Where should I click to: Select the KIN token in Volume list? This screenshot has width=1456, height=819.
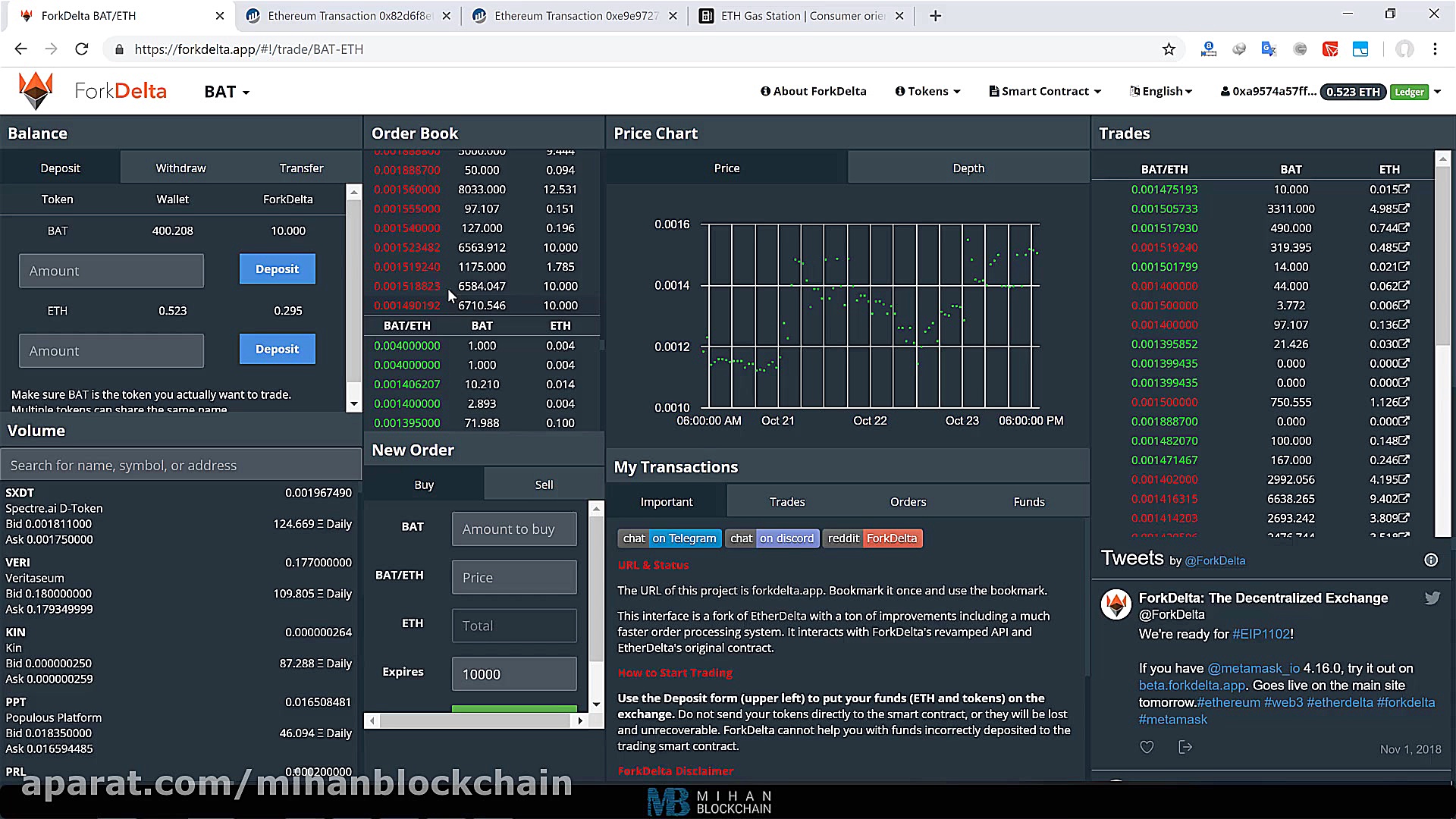coord(178,655)
